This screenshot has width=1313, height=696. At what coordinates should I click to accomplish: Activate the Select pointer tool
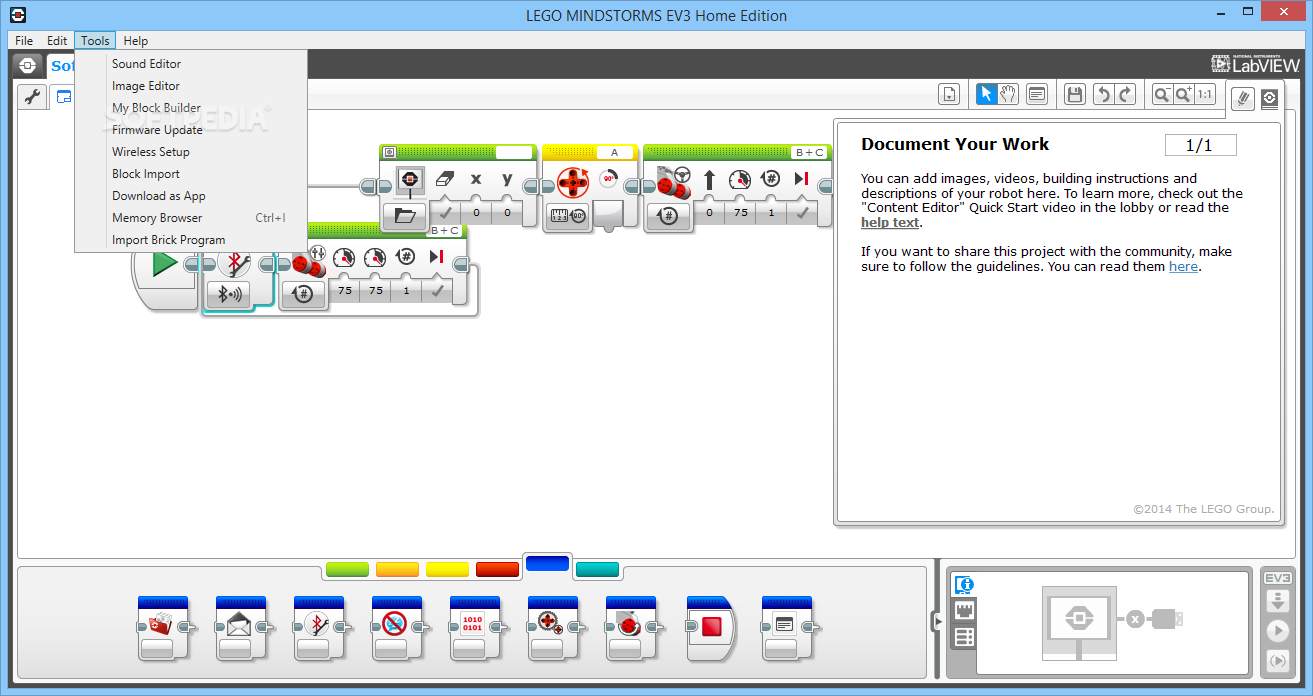point(986,94)
